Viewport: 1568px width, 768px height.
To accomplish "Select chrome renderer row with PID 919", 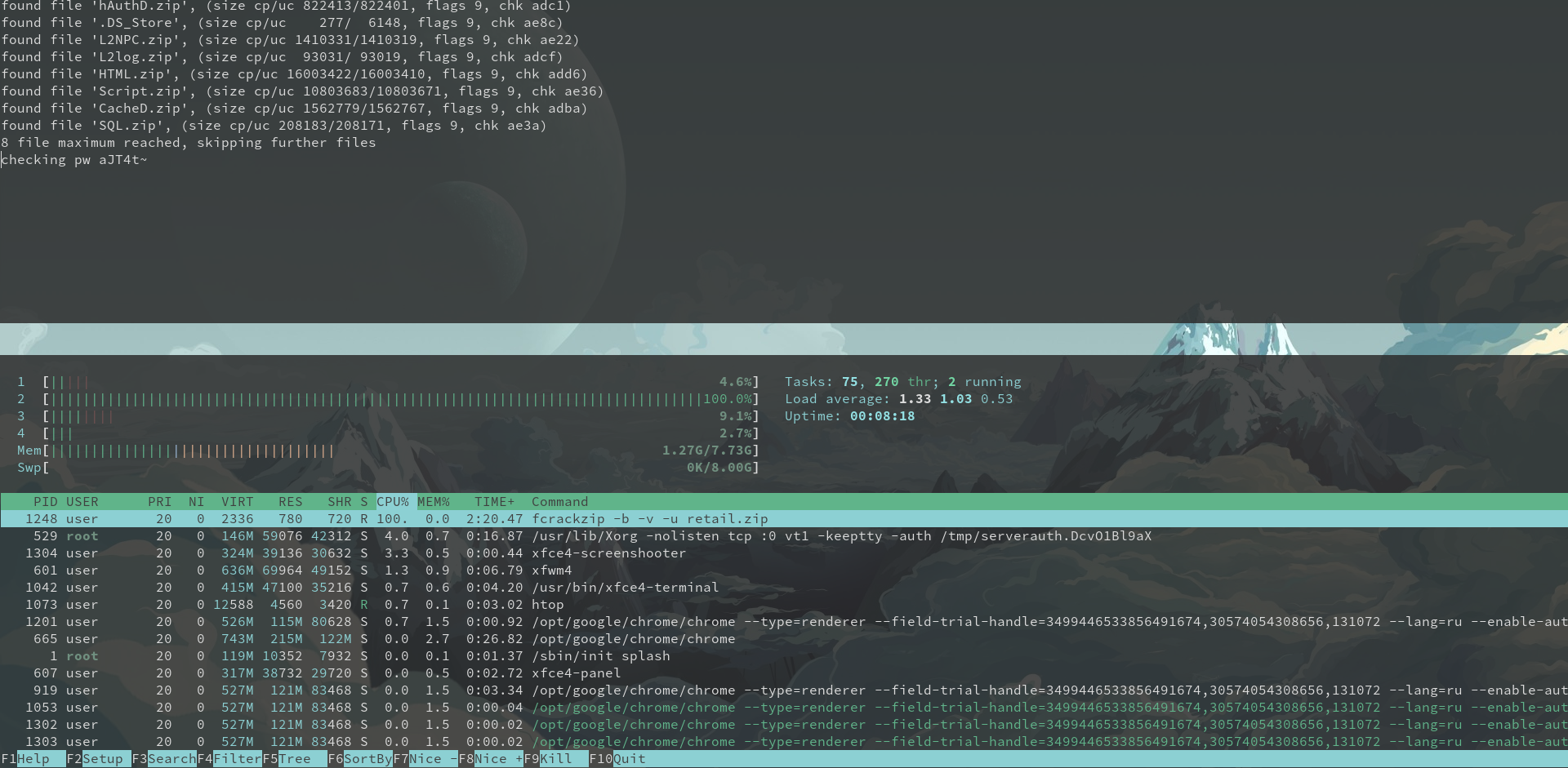I will [x=784, y=690].
